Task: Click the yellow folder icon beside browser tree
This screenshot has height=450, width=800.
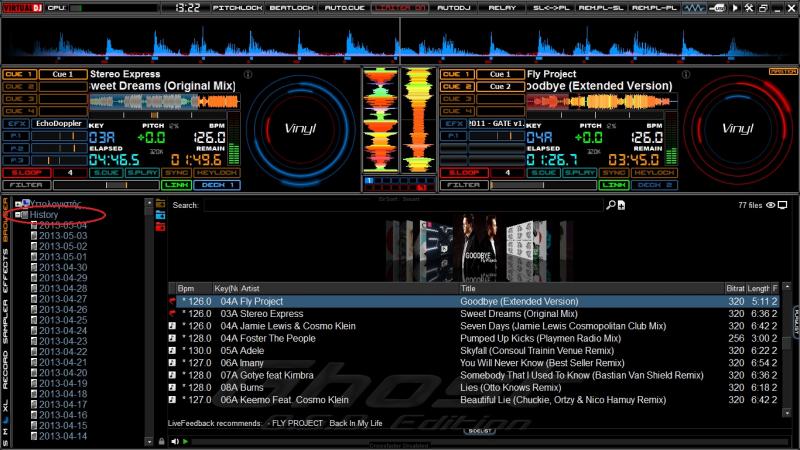Action: (x=160, y=204)
